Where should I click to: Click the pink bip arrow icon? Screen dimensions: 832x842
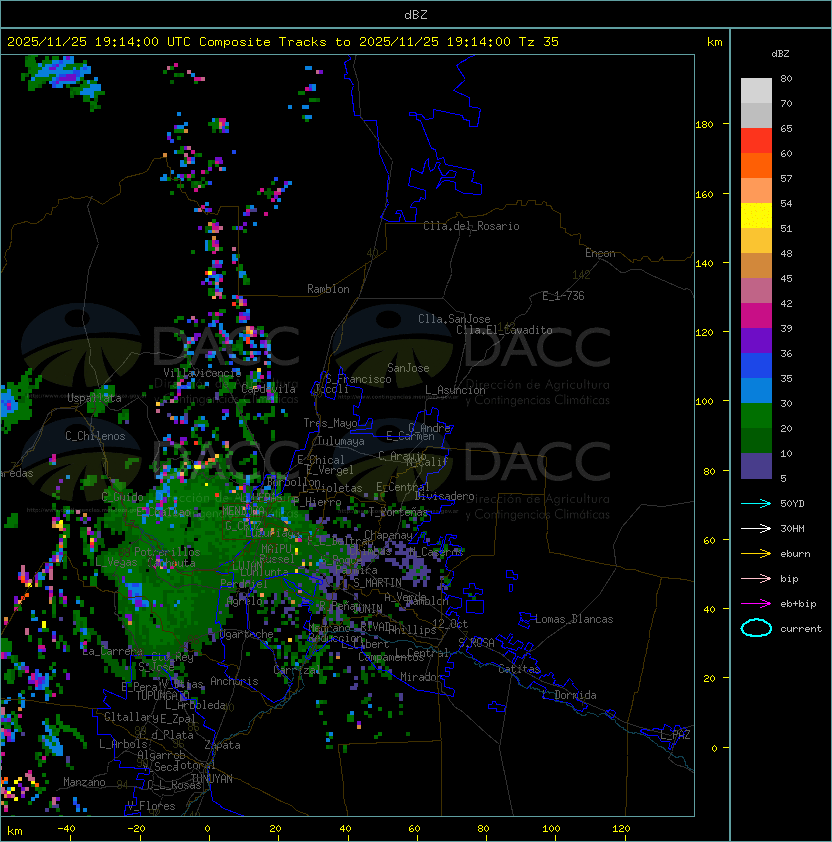[x=756, y=578]
